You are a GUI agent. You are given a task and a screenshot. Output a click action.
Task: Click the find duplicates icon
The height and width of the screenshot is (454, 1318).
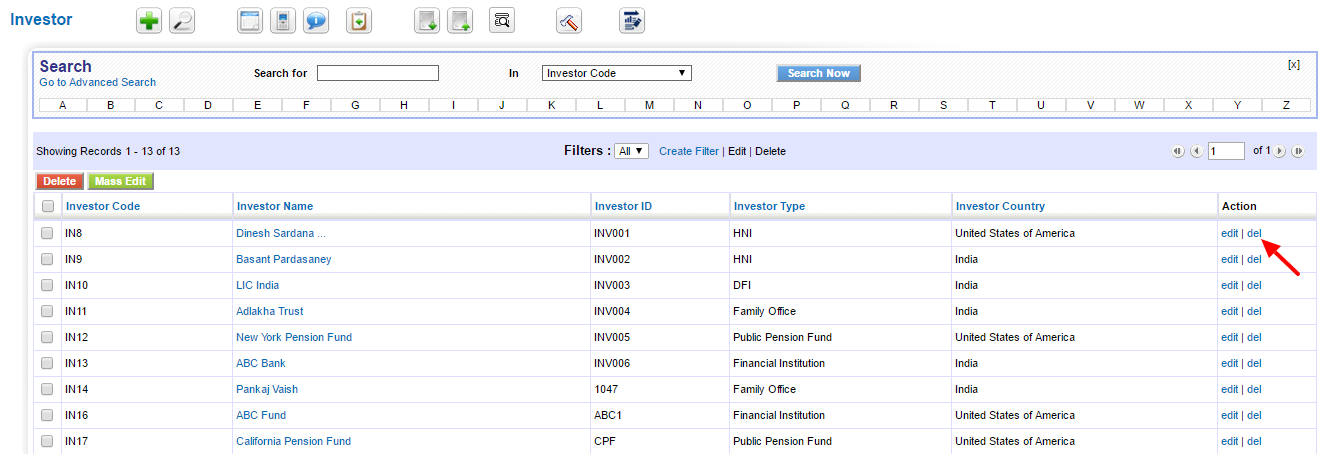(502, 21)
